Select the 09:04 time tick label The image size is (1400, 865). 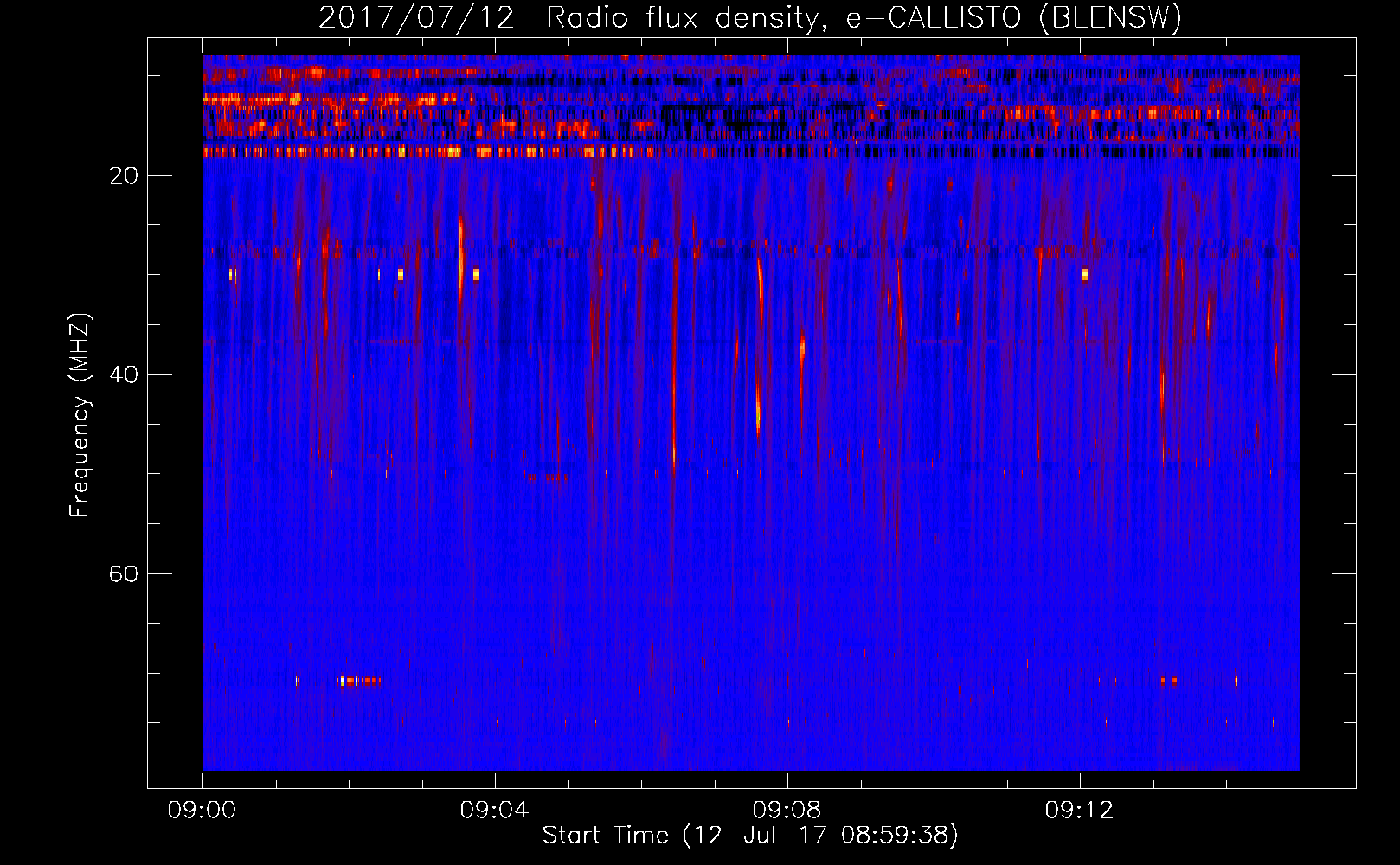tap(495, 811)
